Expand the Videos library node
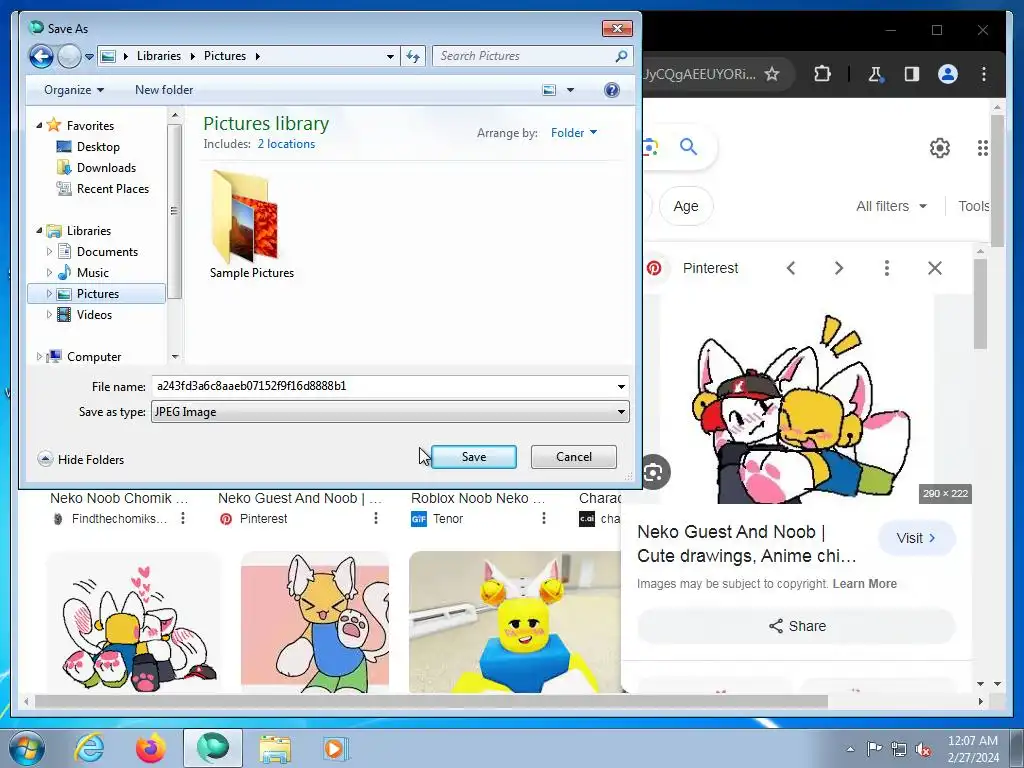The height and width of the screenshot is (768, 1024). pyautogui.click(x=49, y=315)
